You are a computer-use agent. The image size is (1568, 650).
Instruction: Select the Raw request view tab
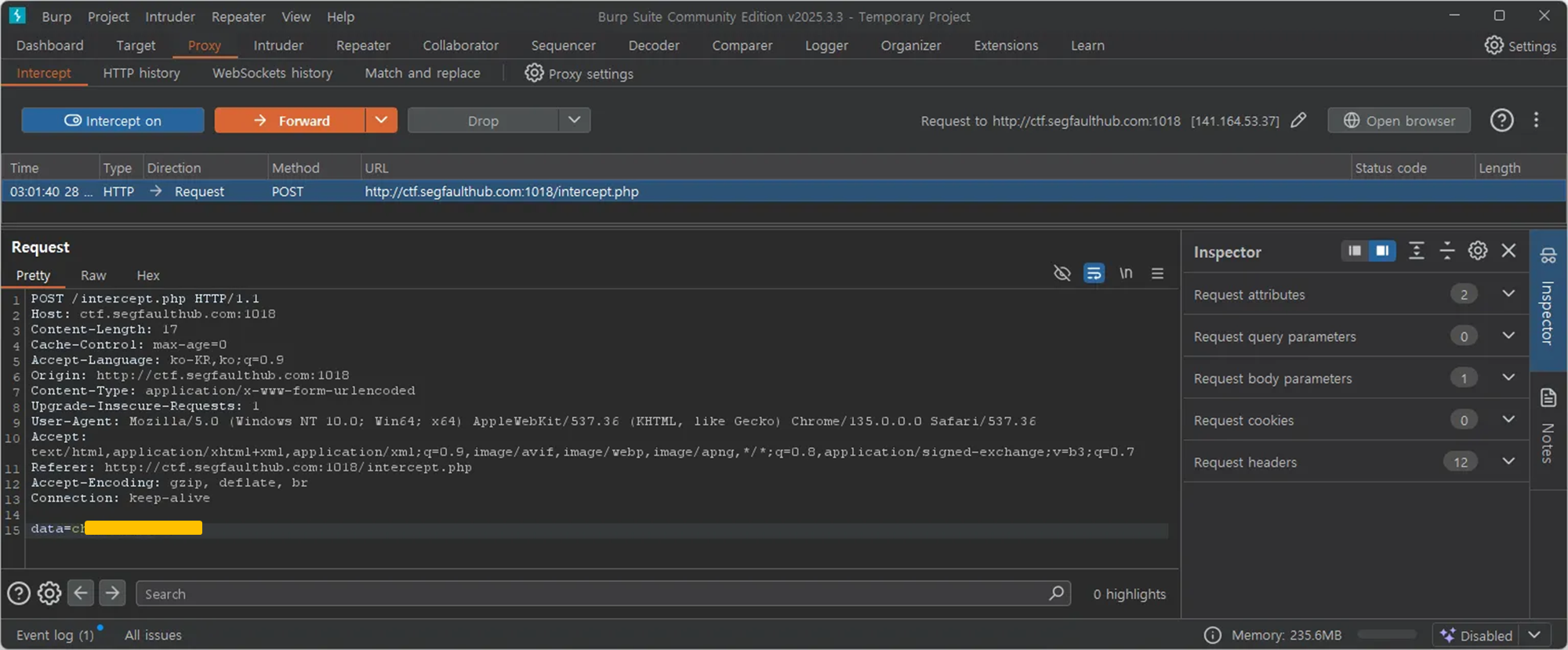(x=93, y=275)
